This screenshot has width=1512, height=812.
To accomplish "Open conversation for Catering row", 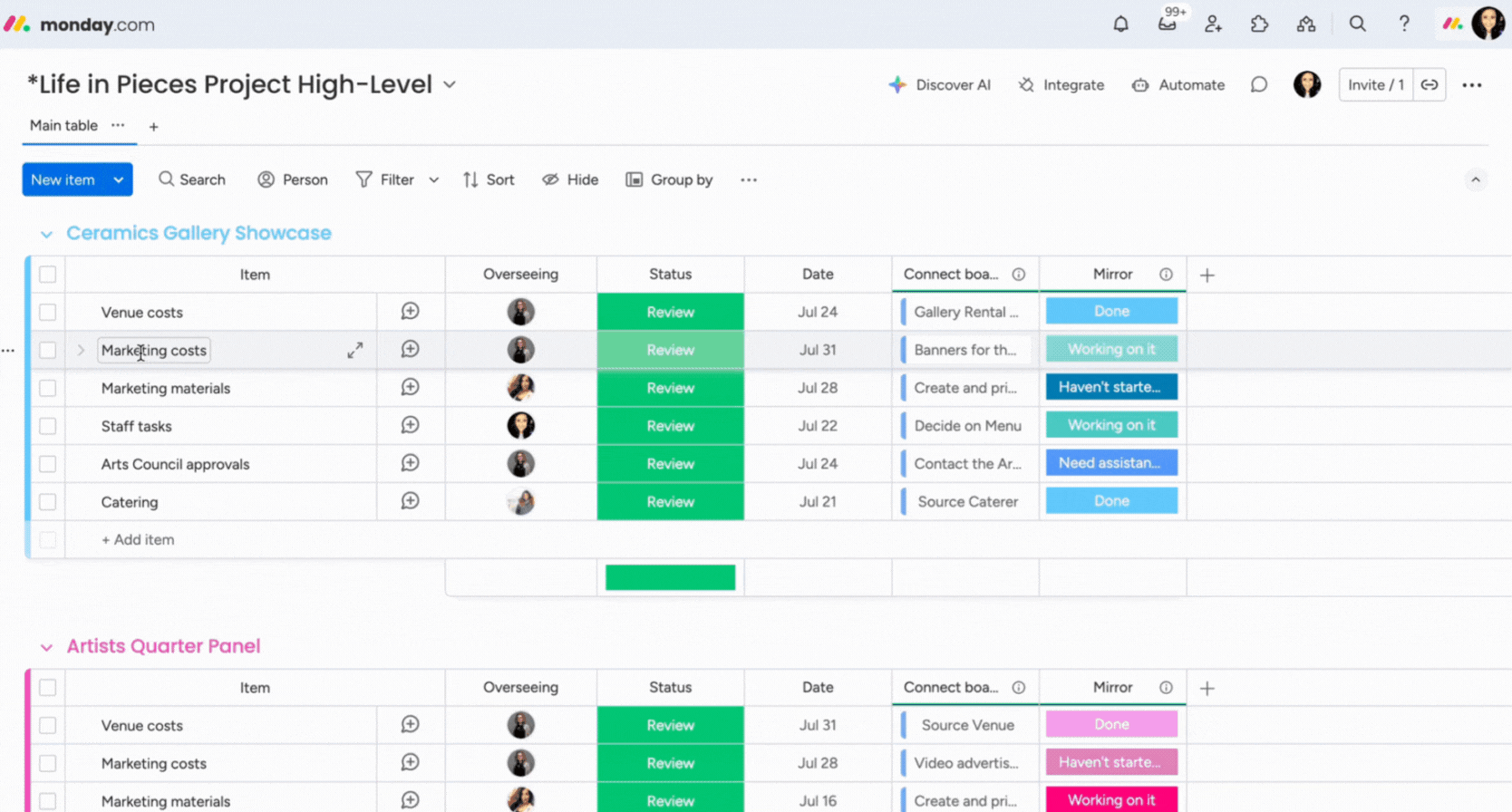I will (410, 502).
